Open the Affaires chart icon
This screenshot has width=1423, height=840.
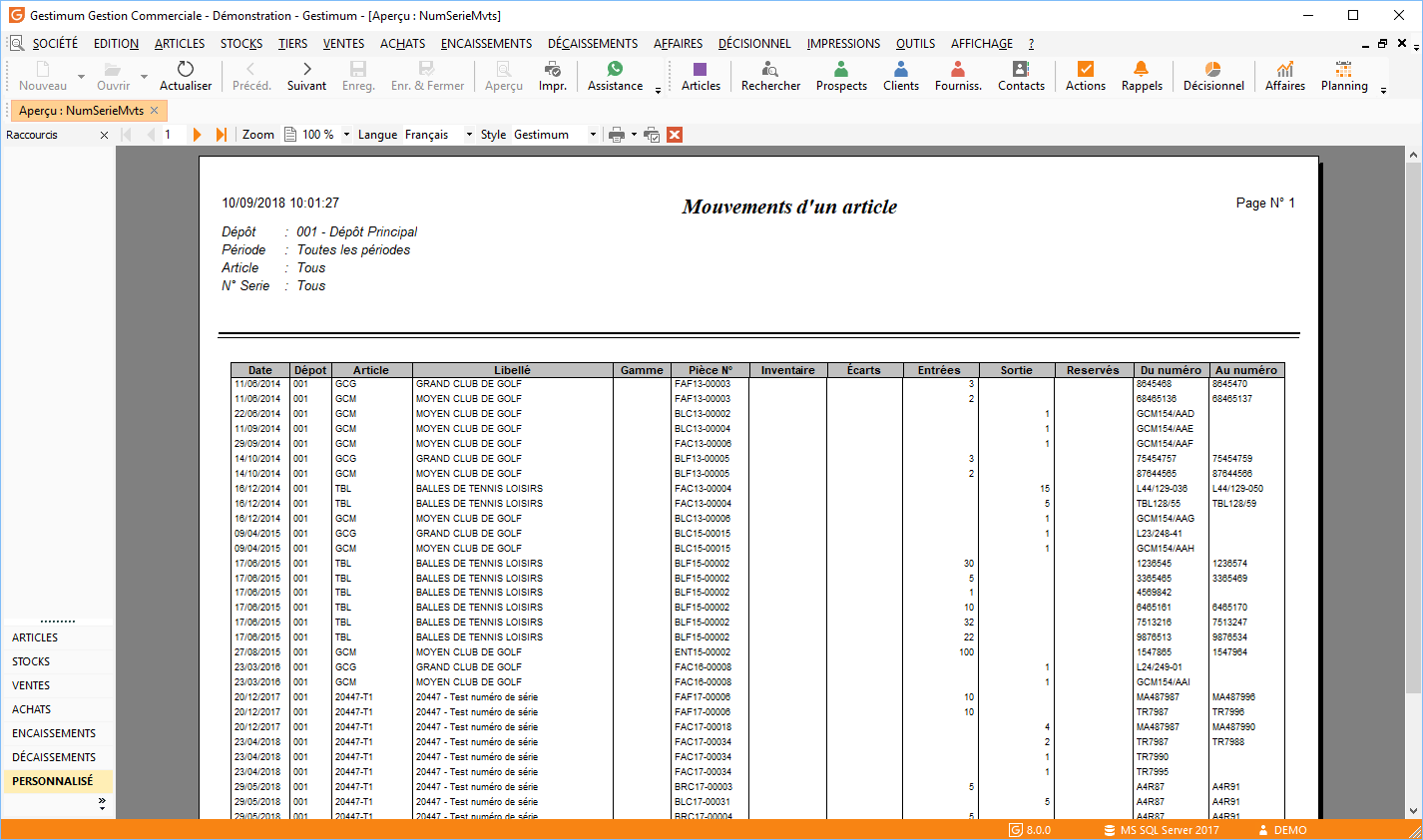pos(1285,69)
